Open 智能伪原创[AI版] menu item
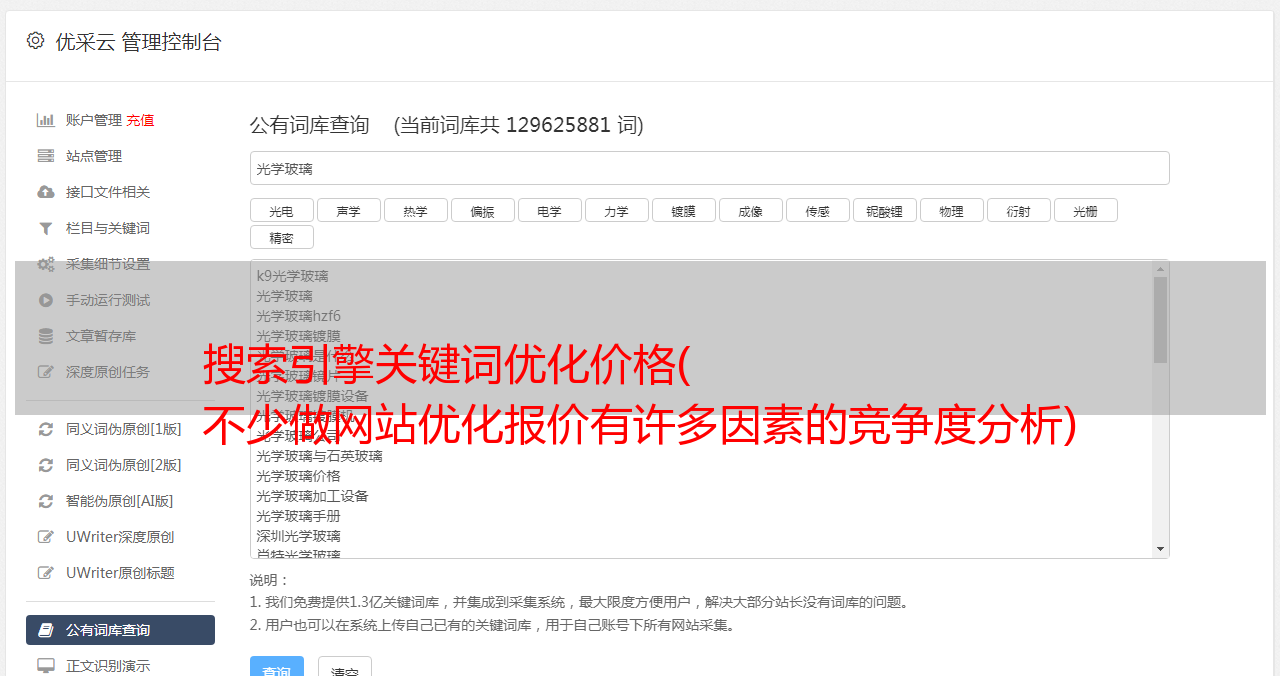 point(120,501)
